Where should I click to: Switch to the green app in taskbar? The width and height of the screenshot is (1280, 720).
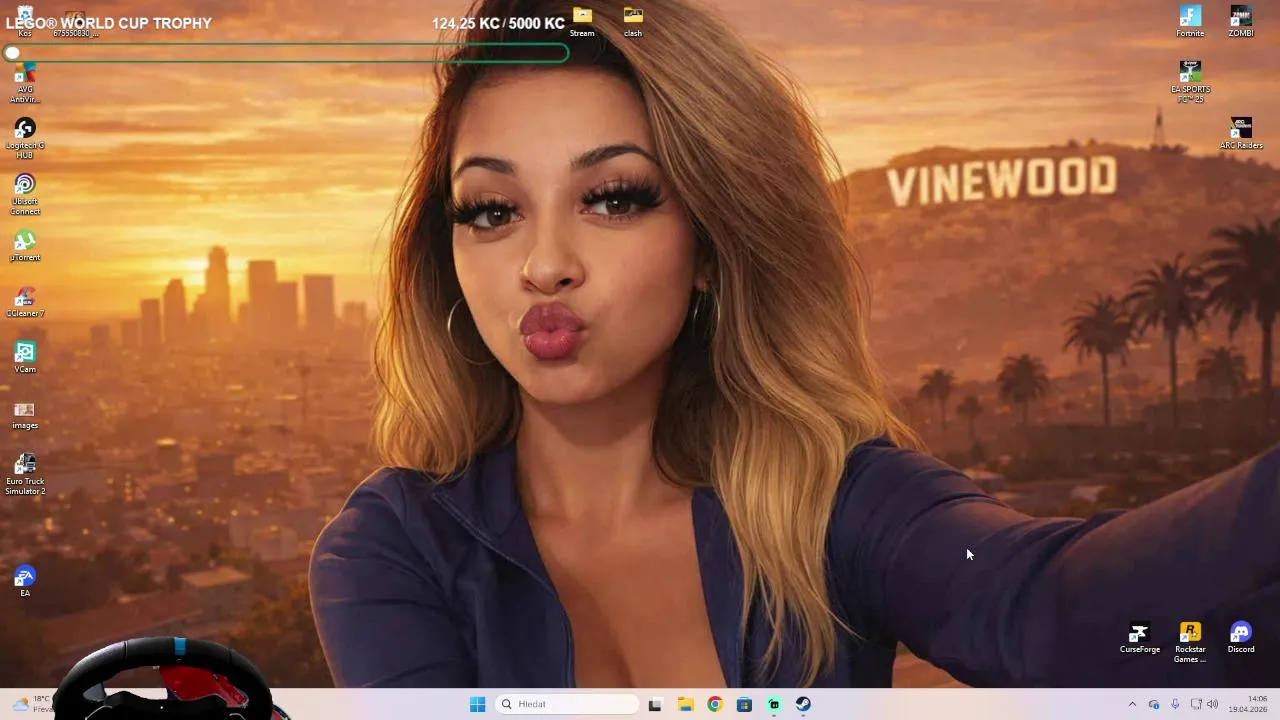click(774, 704)
